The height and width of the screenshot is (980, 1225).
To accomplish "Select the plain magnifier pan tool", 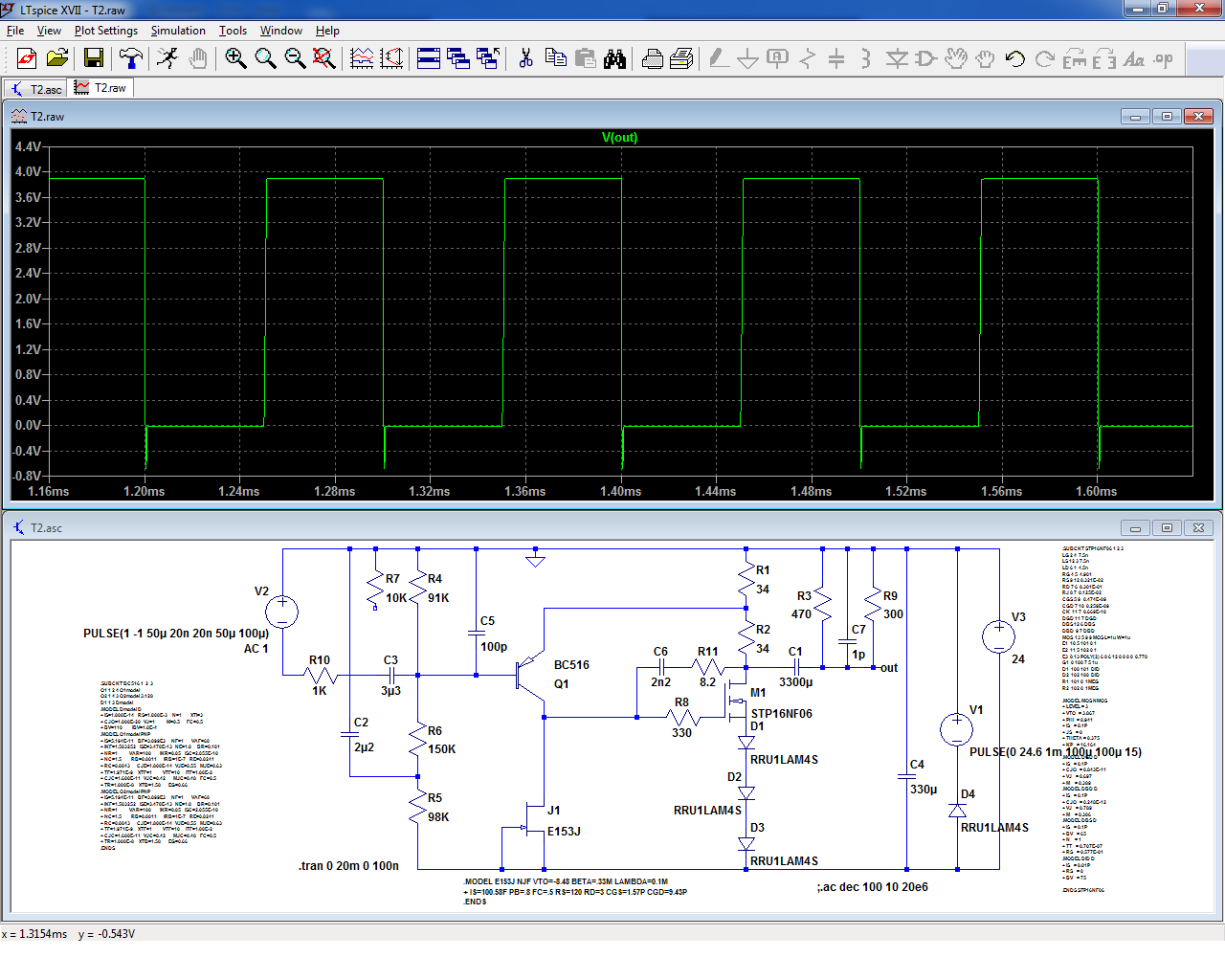I will click(x=265, y=59).
